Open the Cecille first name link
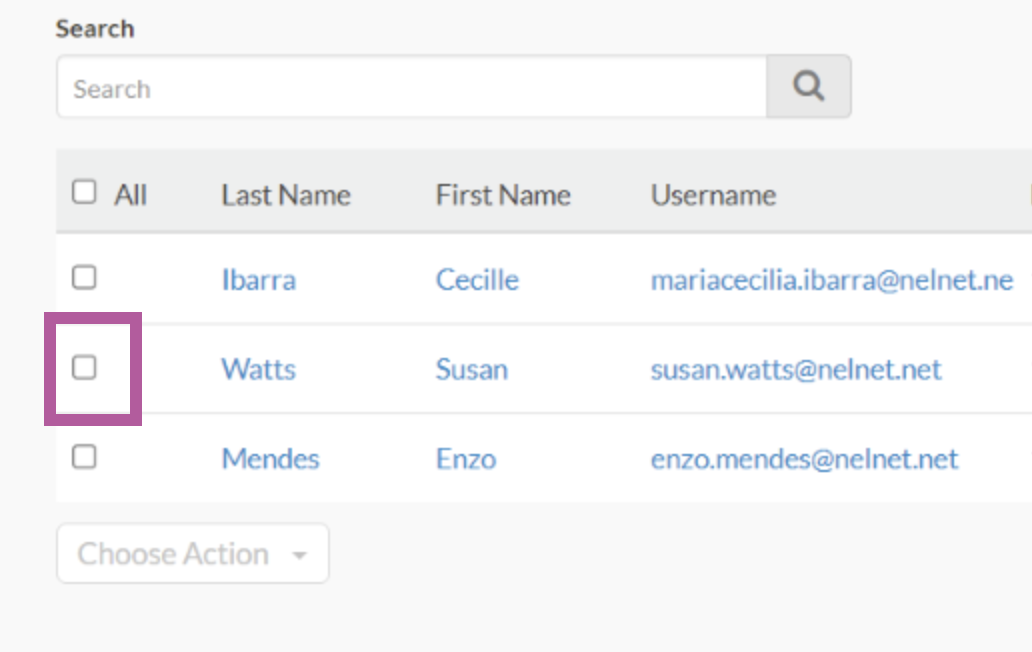 477,280
